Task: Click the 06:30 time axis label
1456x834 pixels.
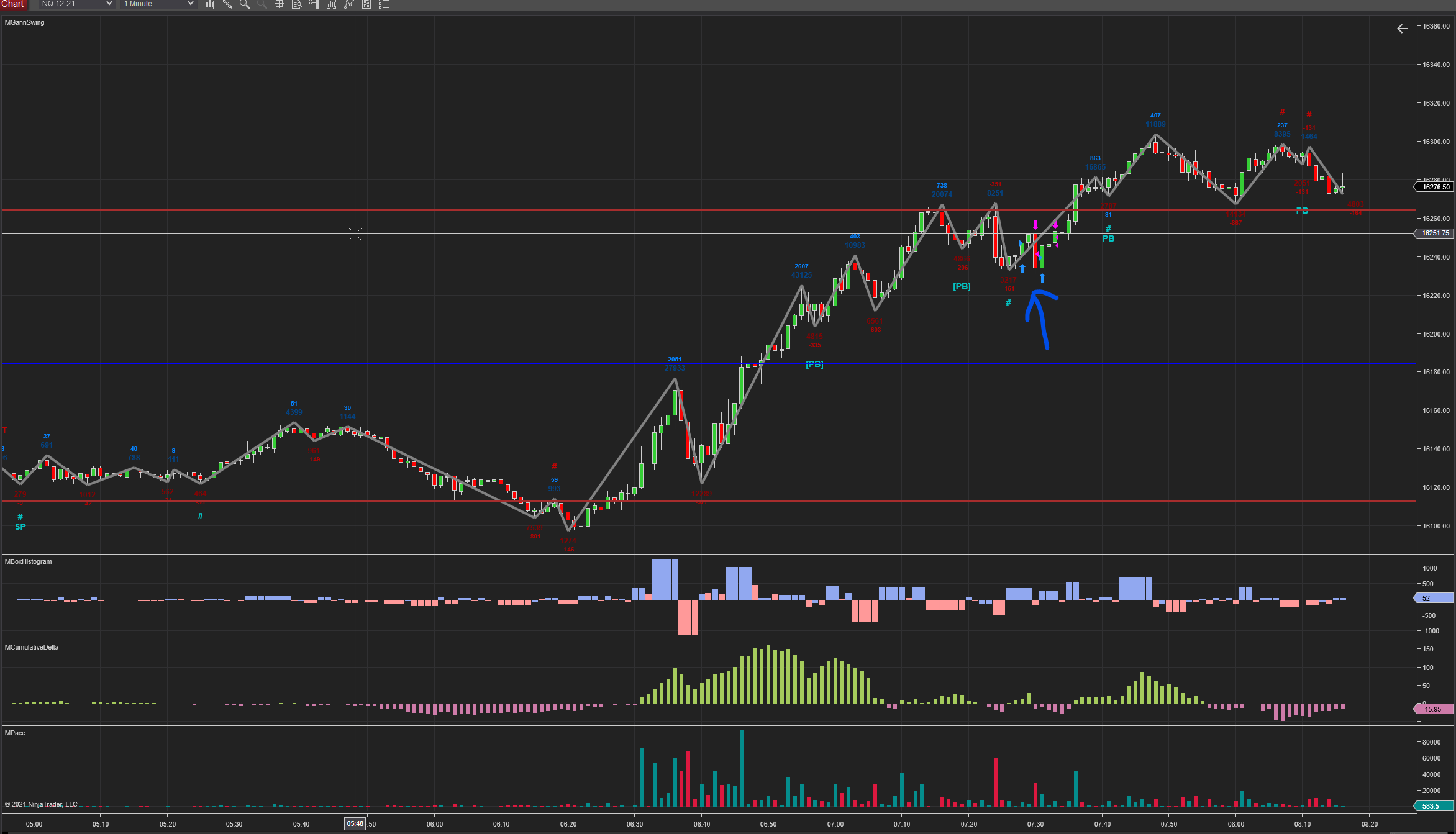Action: (x=635, y=824)
